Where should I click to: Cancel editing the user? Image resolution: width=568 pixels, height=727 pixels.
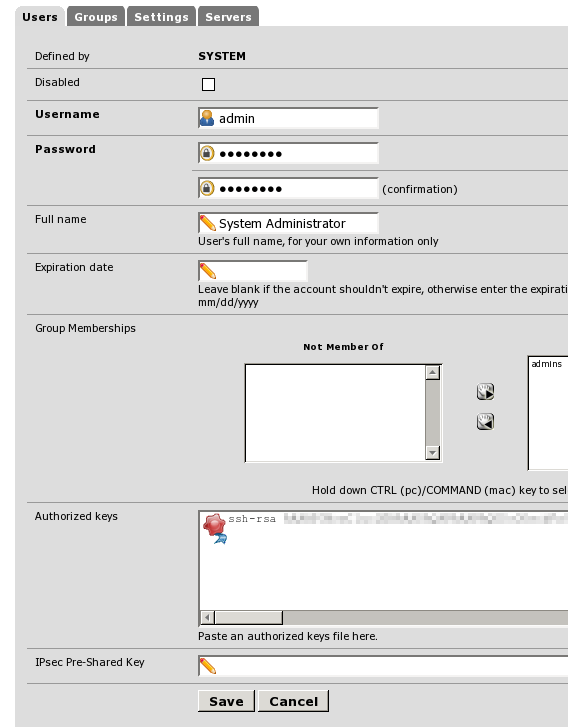(x=294, y=701)
